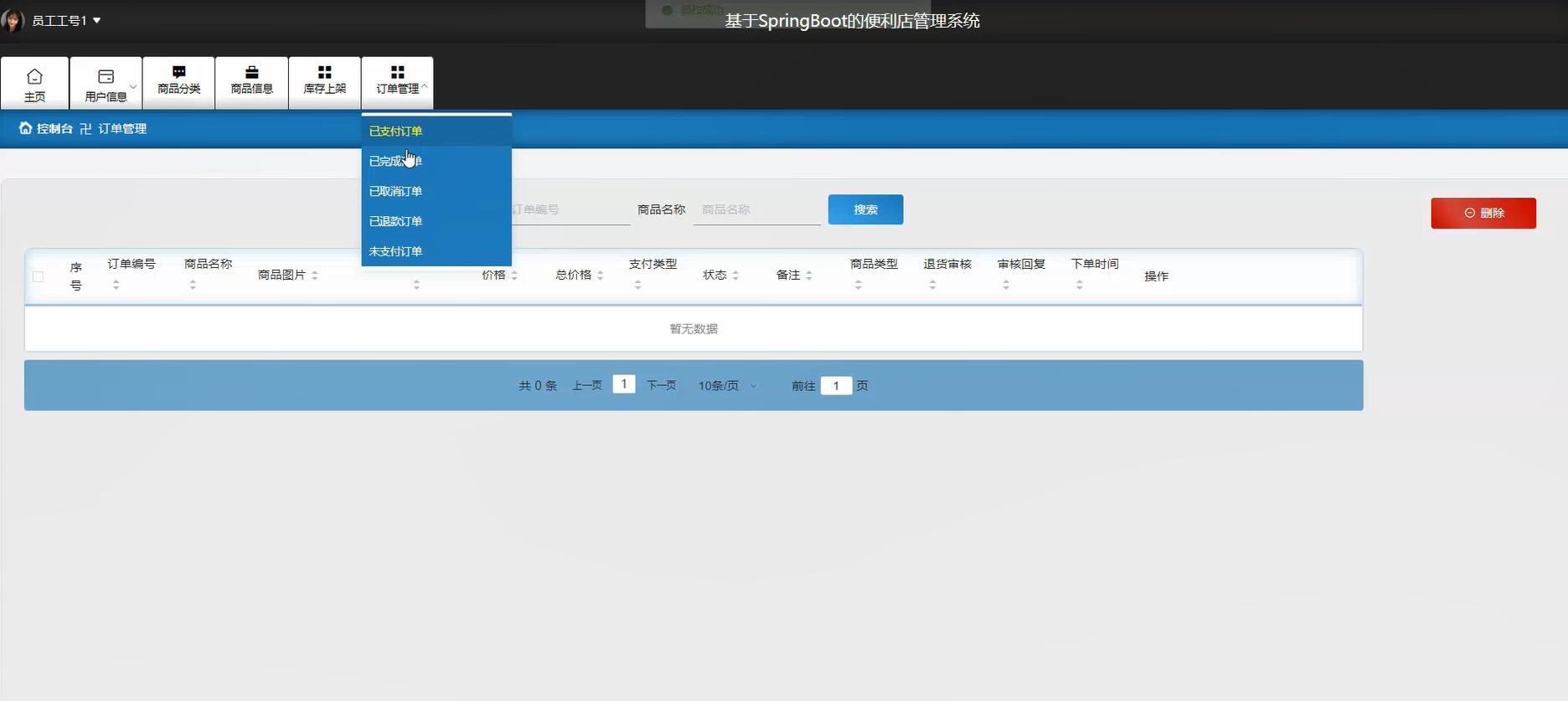Collapse the 订单管理 menu
The width and height of the screenshot is (1568, 701).
pyautogui.click(x=397, y=84)
